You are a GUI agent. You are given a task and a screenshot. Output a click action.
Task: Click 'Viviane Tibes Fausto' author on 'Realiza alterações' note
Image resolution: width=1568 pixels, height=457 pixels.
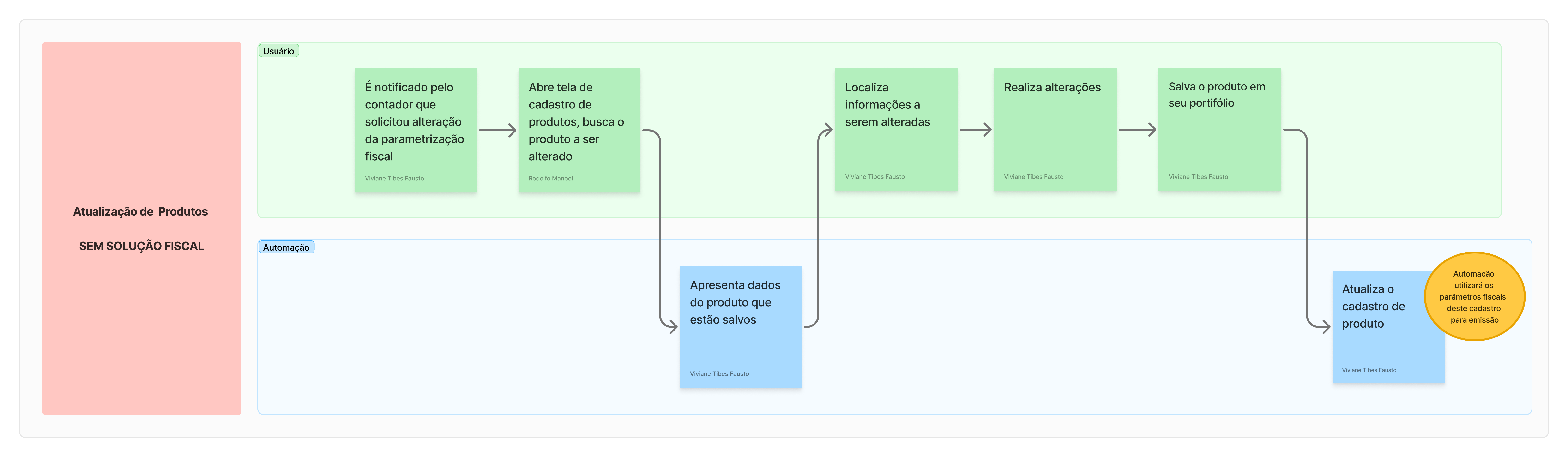(1034, 176)
